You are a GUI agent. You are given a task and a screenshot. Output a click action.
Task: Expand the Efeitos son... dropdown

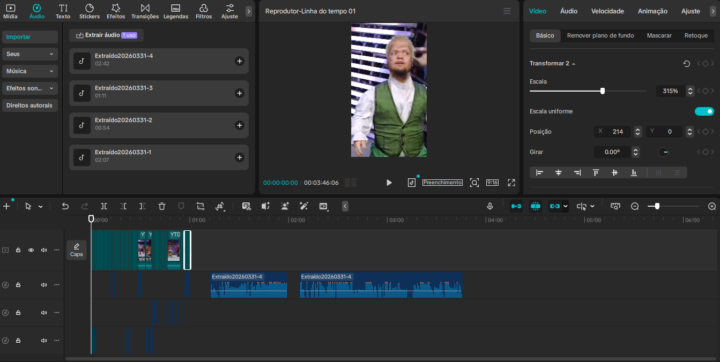[x=29, y=88]
